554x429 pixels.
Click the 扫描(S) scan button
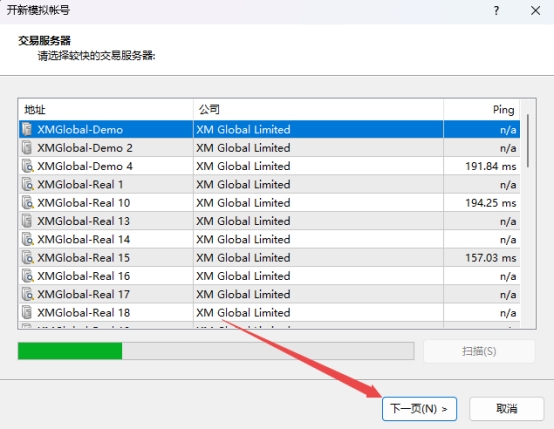[479, 351]
